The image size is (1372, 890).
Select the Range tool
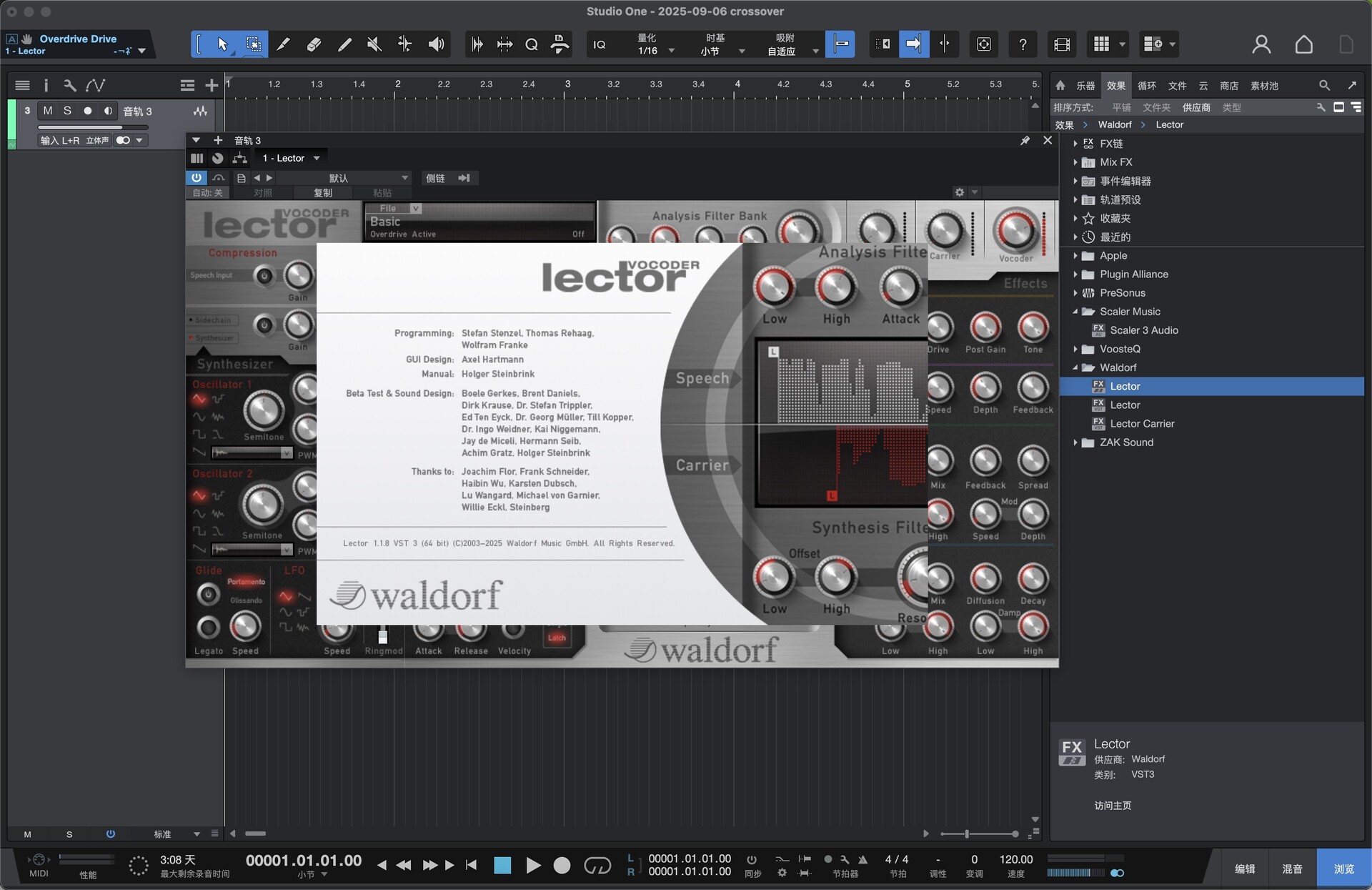point(254,44)
